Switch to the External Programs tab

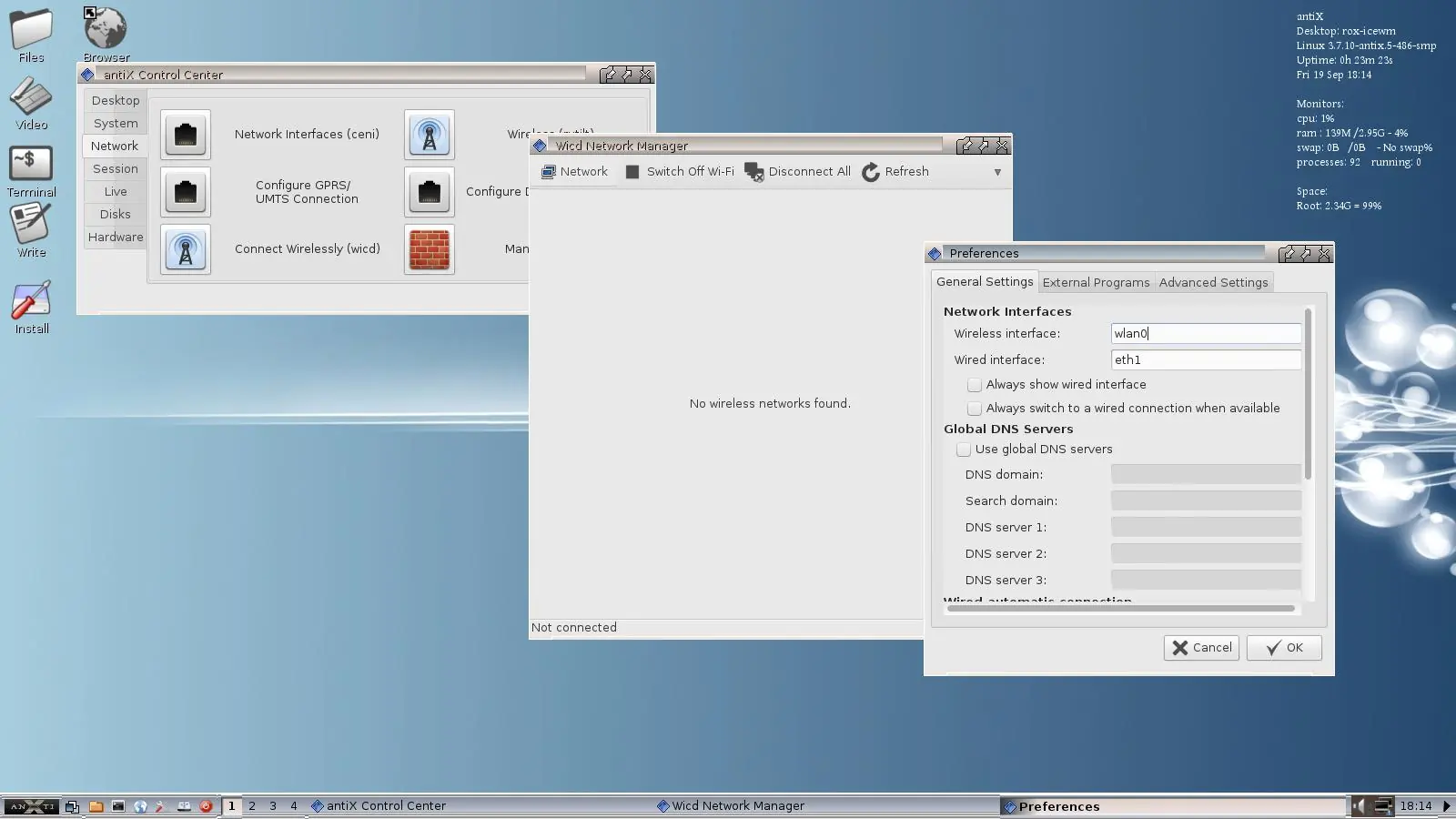1096,283
